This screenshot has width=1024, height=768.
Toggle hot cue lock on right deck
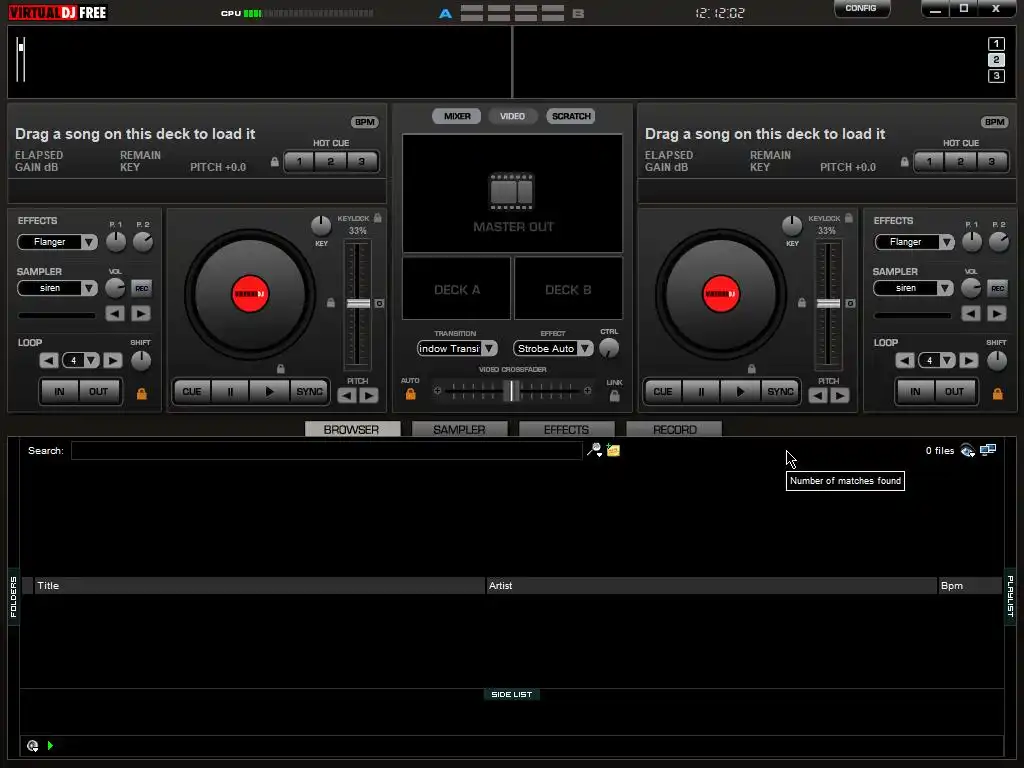coord(904,161)
